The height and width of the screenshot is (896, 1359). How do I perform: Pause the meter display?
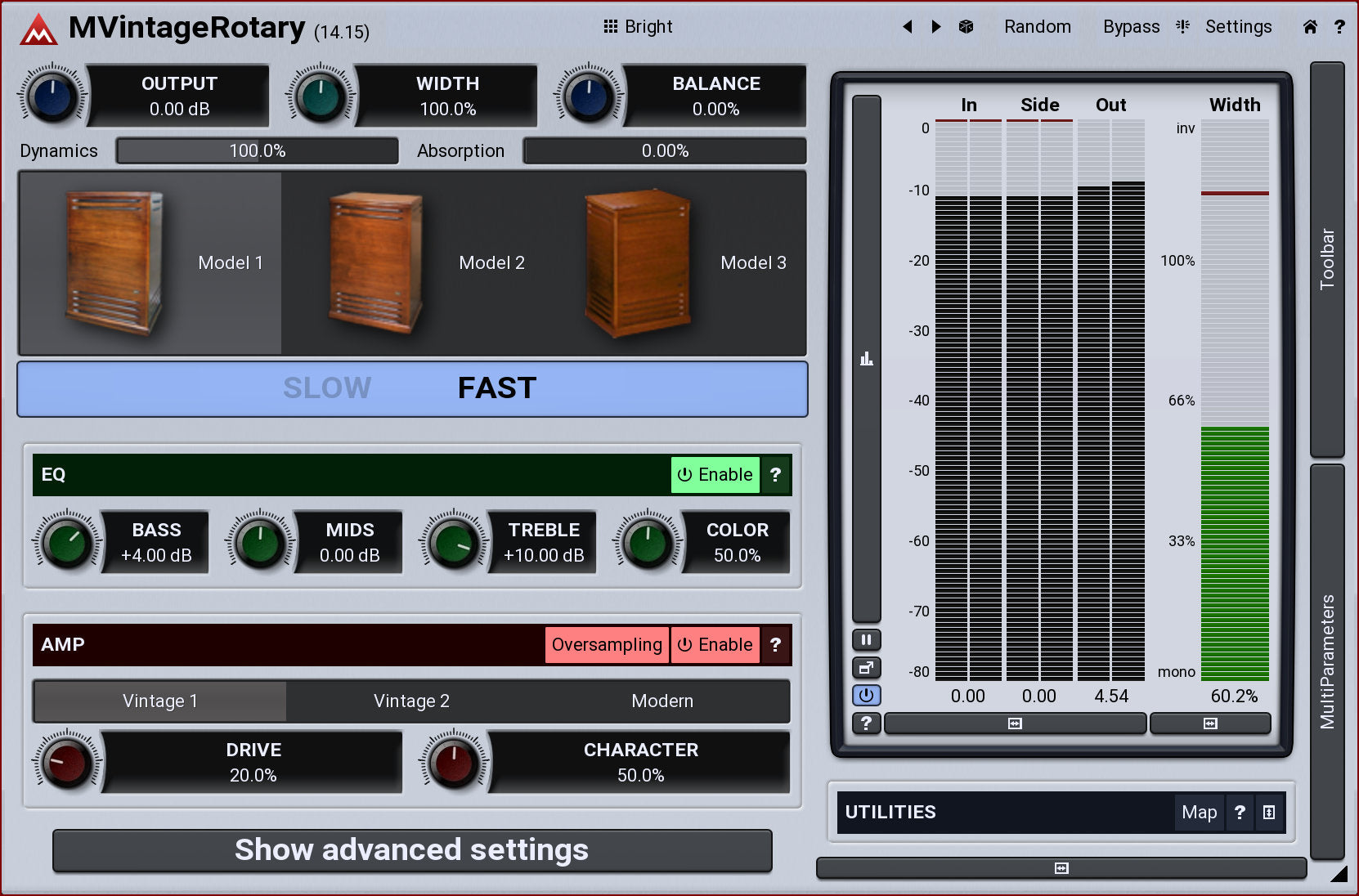pyautogui.click(x=866, y=640)
